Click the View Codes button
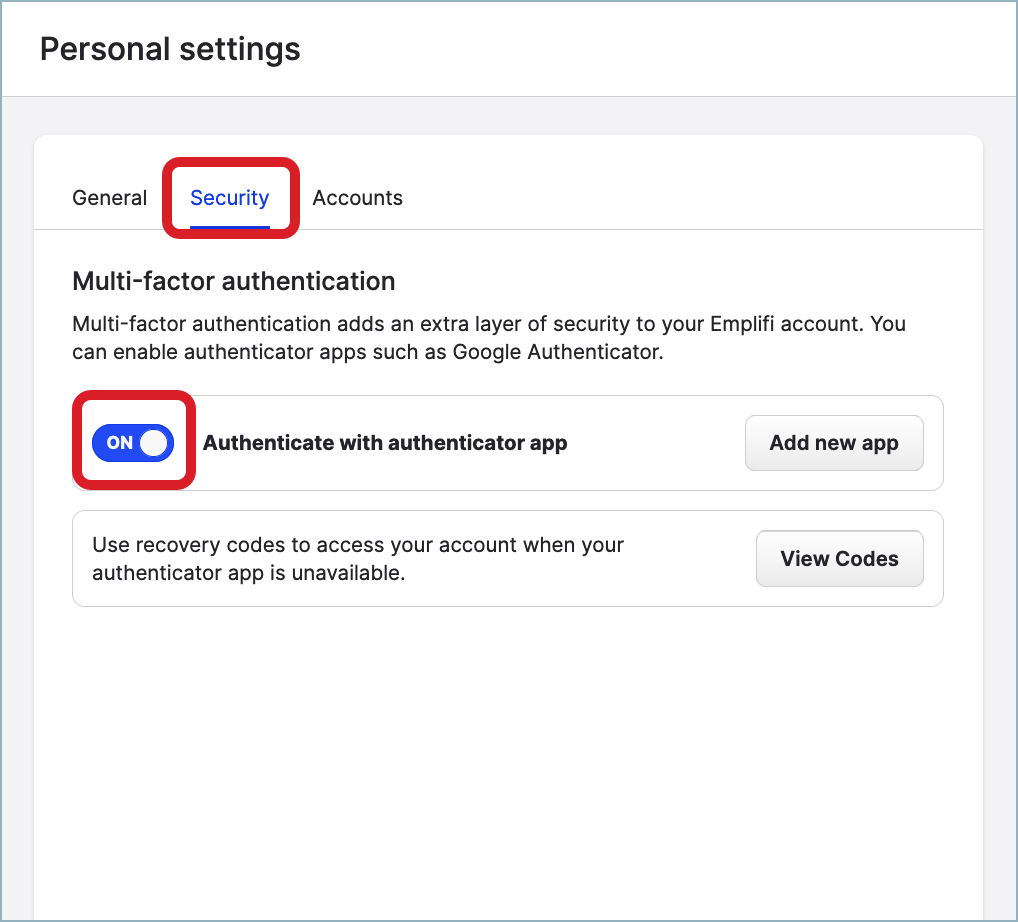1018x922 pixels. pyautogui.click(x=839, y=559)
